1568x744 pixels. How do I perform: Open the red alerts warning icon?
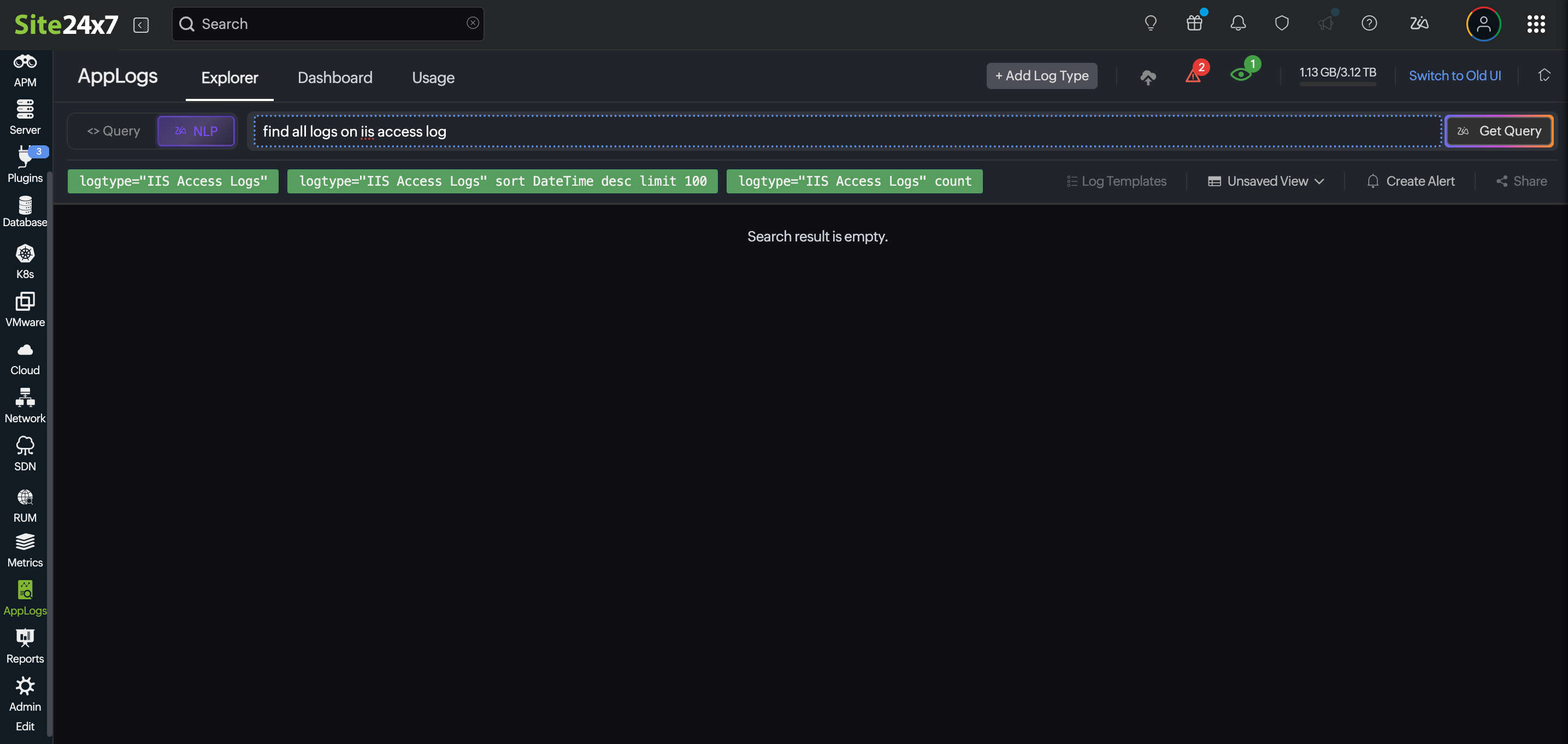pyautogui.click(x=1194, y=75)
